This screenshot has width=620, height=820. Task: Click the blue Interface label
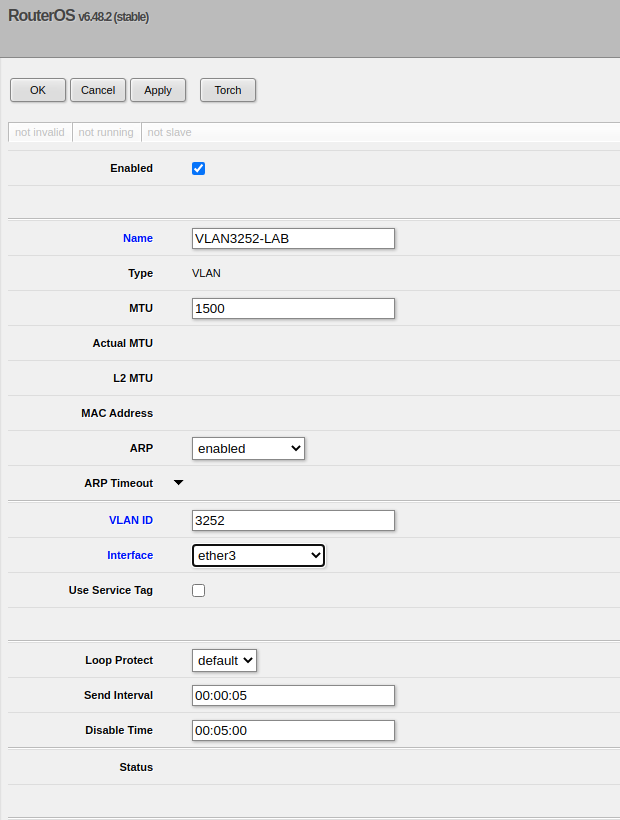pyautogui.click(x=130, y=555)
